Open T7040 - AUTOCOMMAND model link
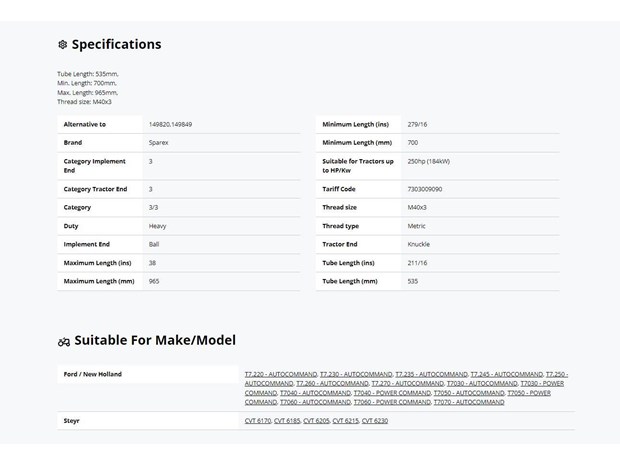This screenshot has width=620, height=465. click(315, 393)
